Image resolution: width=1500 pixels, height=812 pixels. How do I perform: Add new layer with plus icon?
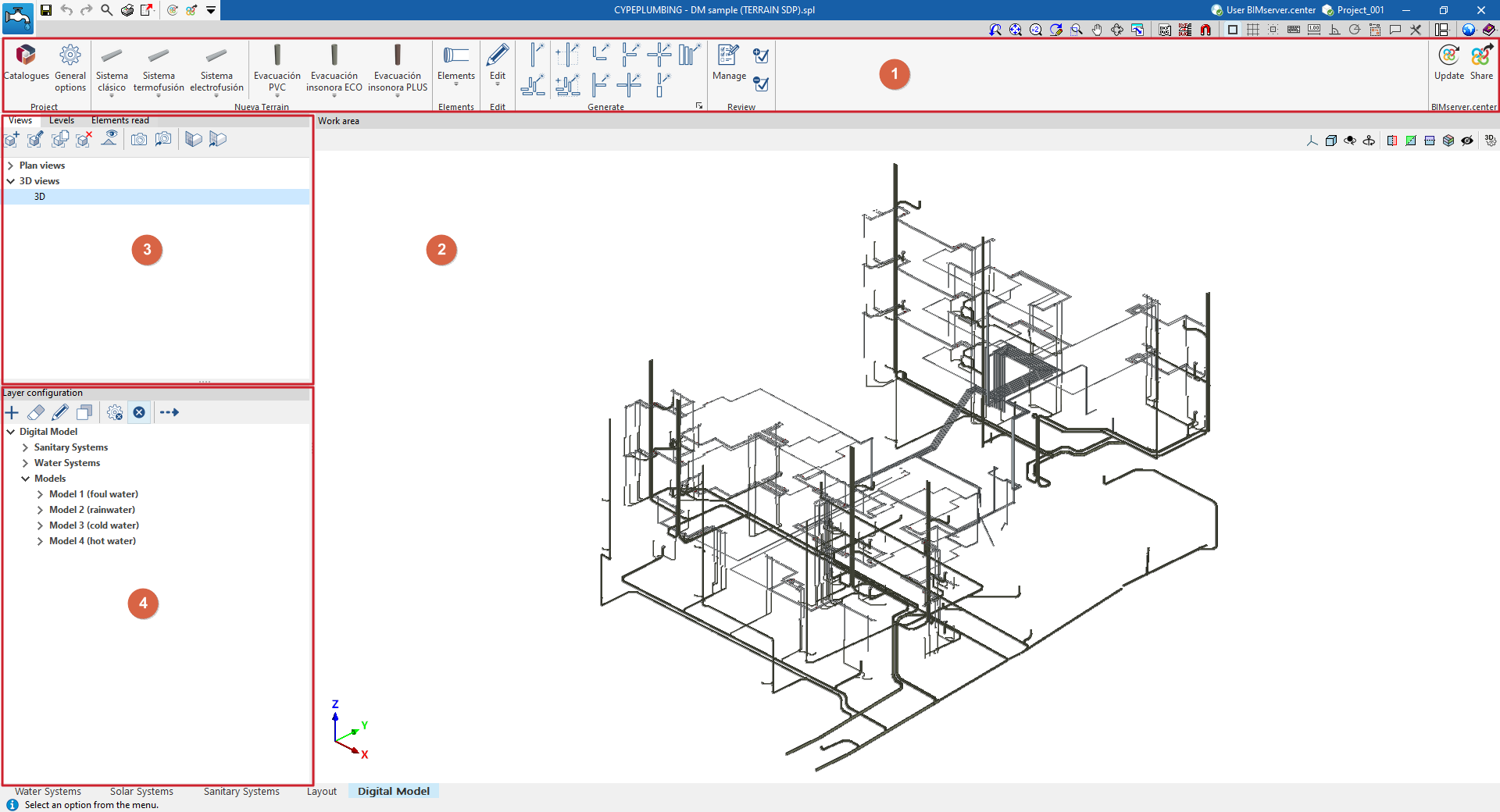coord(12,412)
